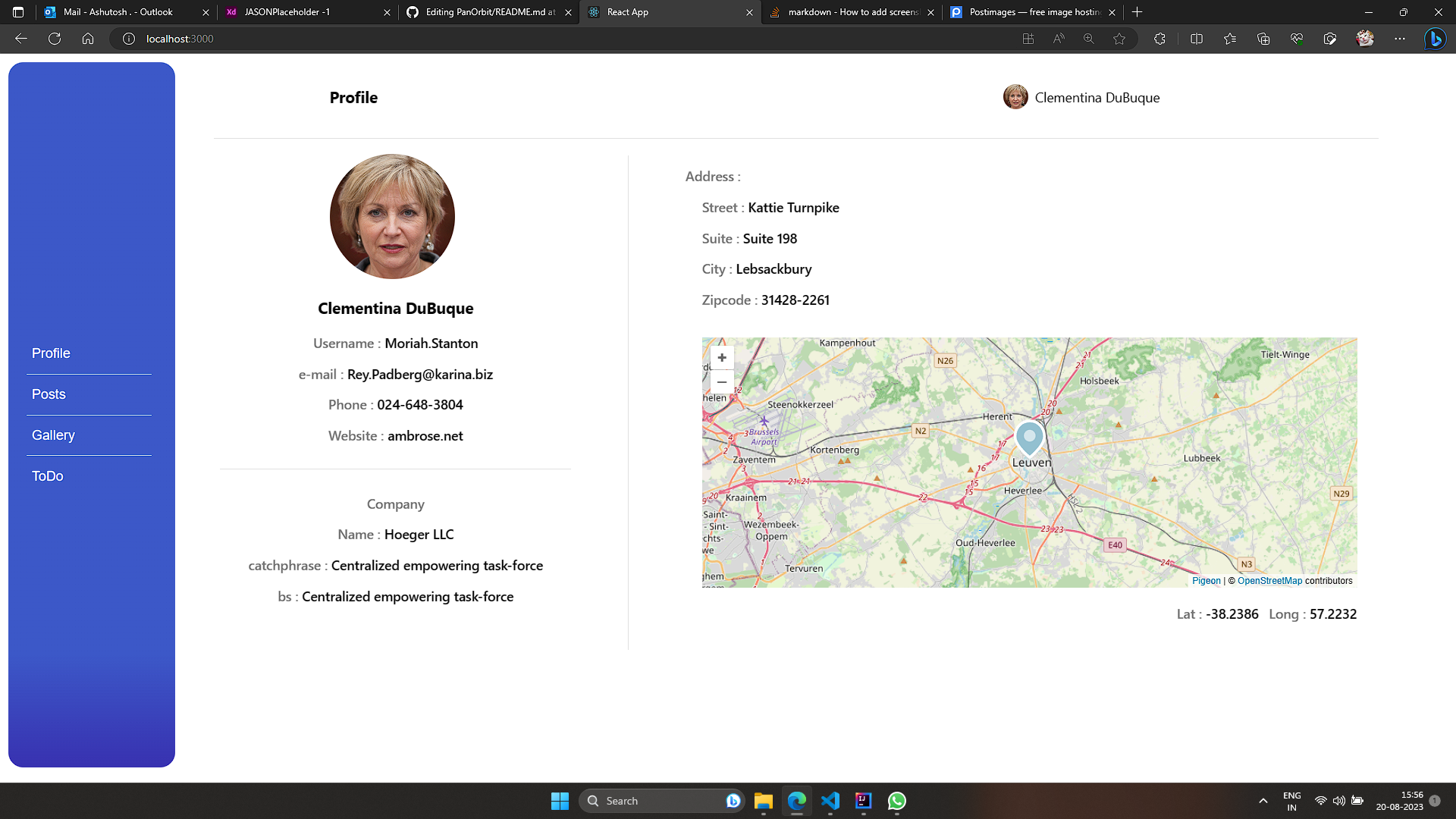Show hidden icons in the system tray
This screenshot has width=1456, height=819.
[1263, 800]
